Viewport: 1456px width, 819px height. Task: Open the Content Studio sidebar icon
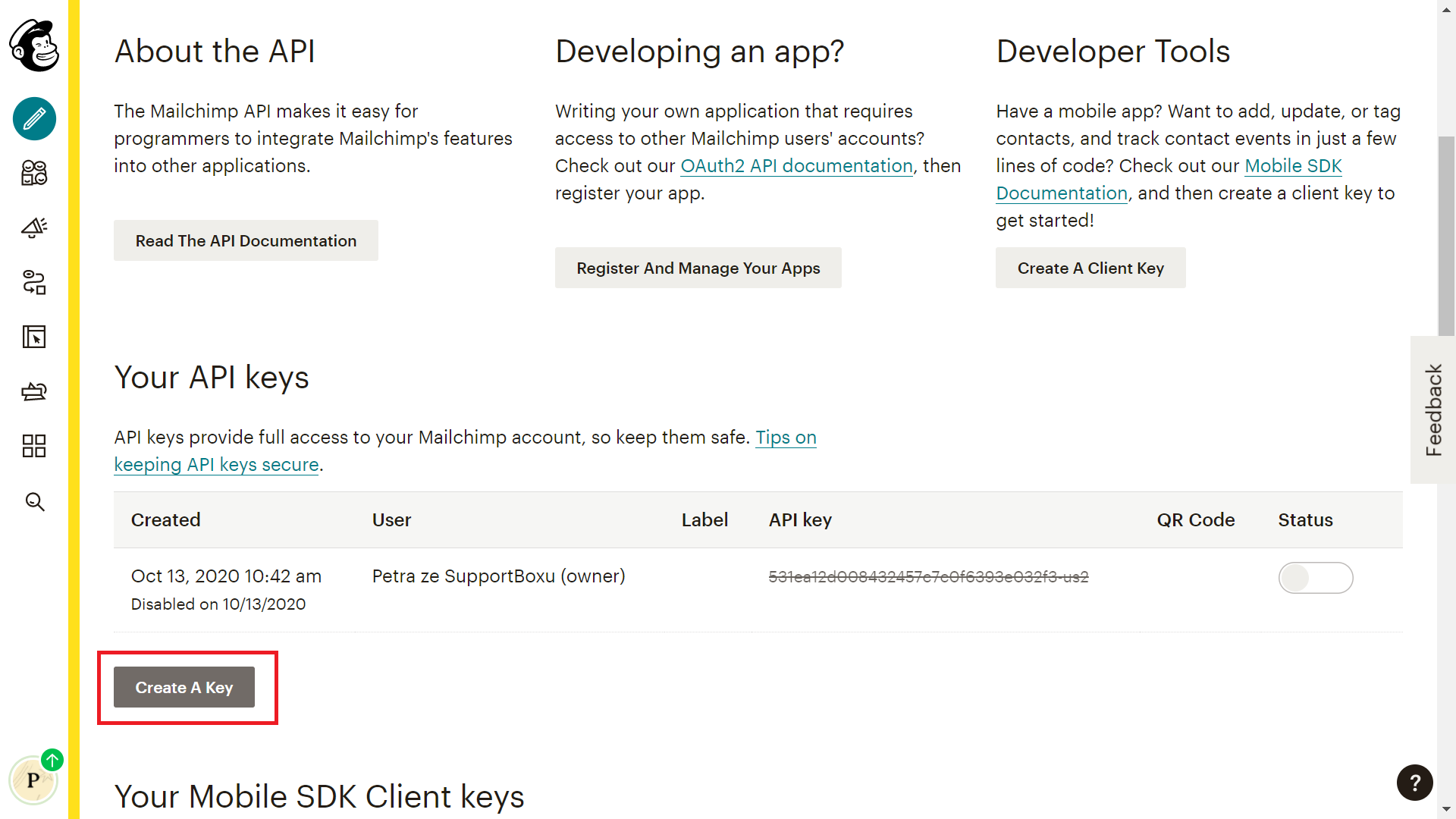coord(34,391)
